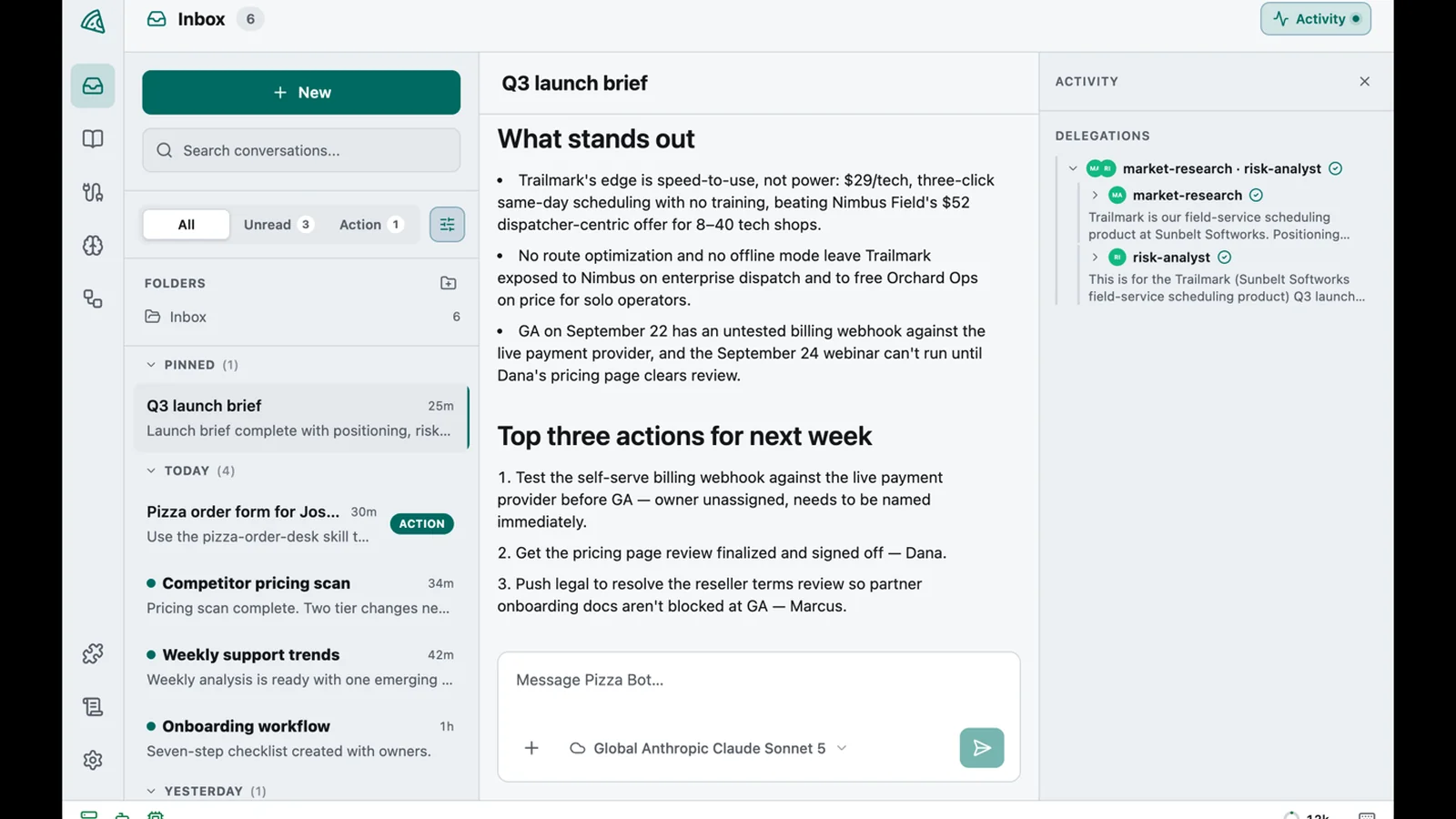Show All conversations tab
Image resolution: width=1456 pixels, height=819 pixels.
[x=187, y=225]
